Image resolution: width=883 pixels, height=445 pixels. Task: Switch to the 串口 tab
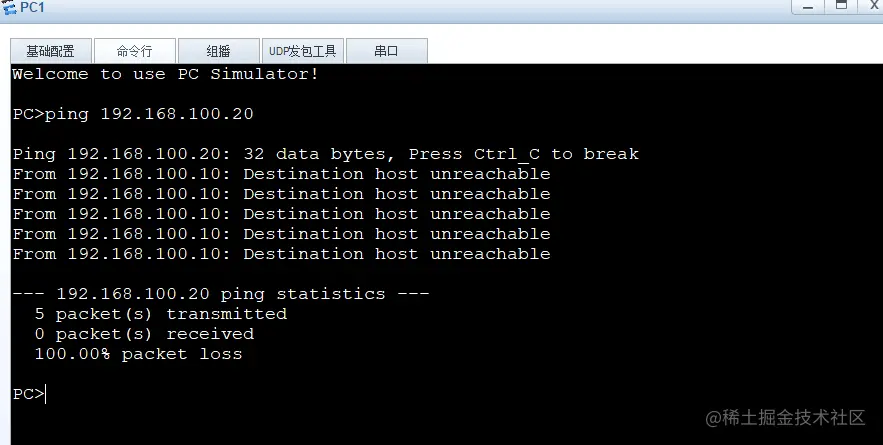(x=386, y=51)
